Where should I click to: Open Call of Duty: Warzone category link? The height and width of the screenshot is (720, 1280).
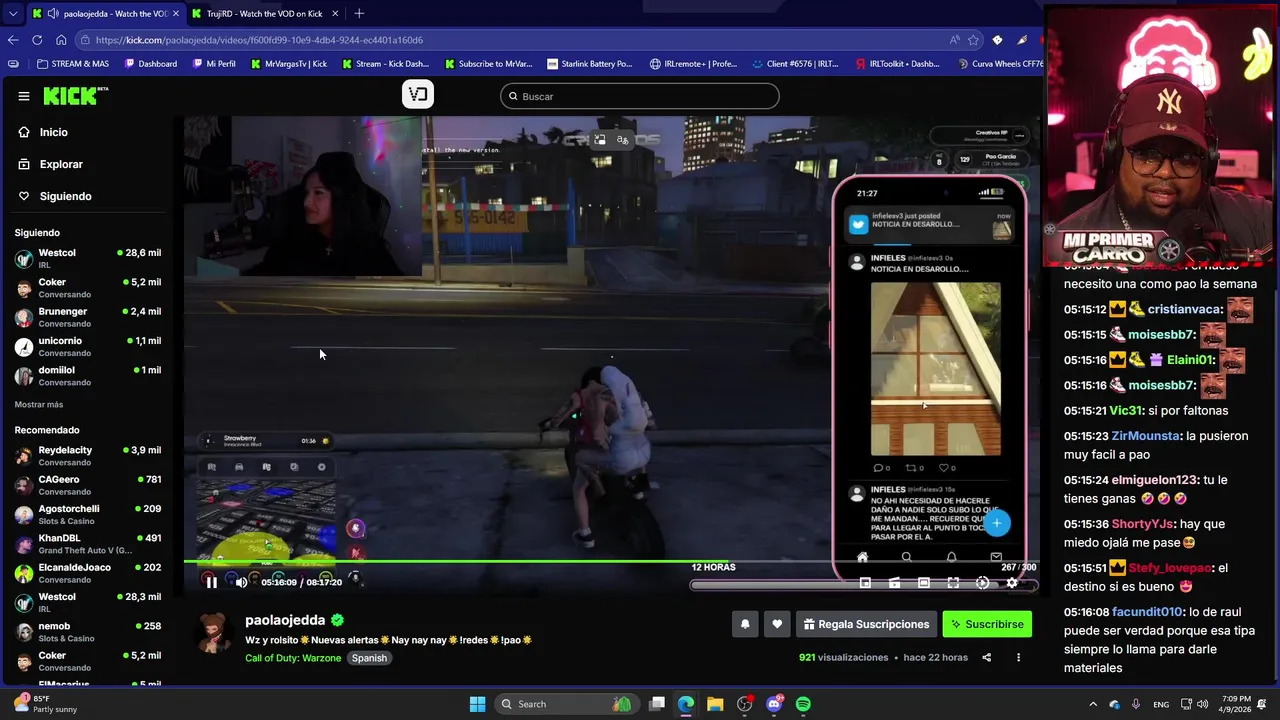pos(293,658)
